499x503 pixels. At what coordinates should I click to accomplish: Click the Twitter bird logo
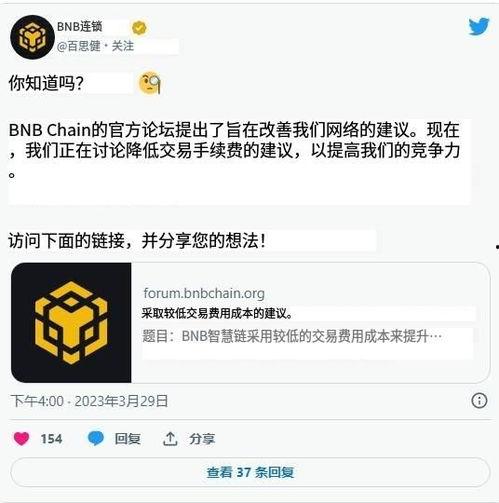click(479, 27)
